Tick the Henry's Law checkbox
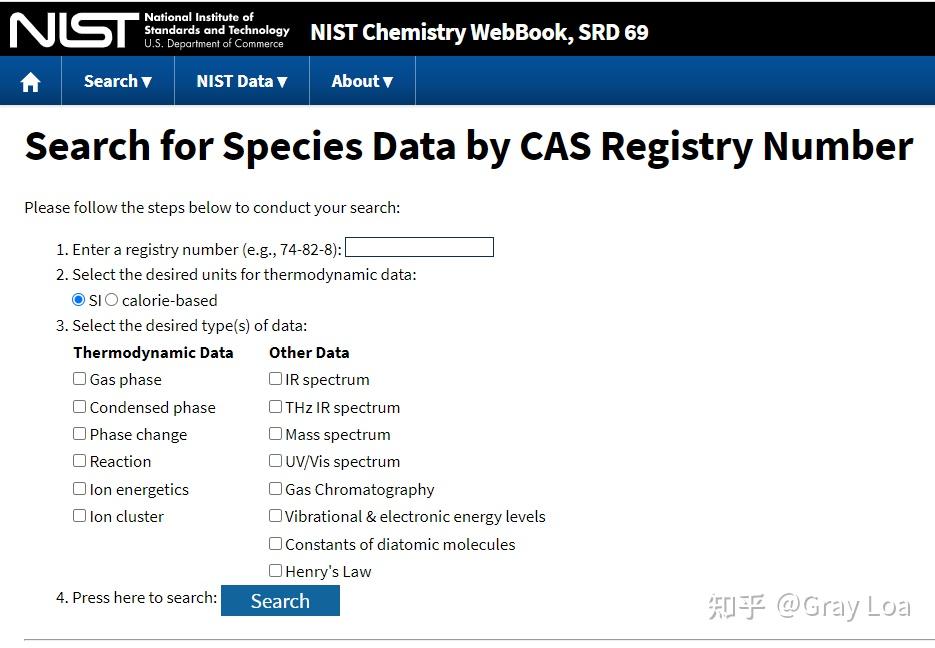 [x=275, y=571]
